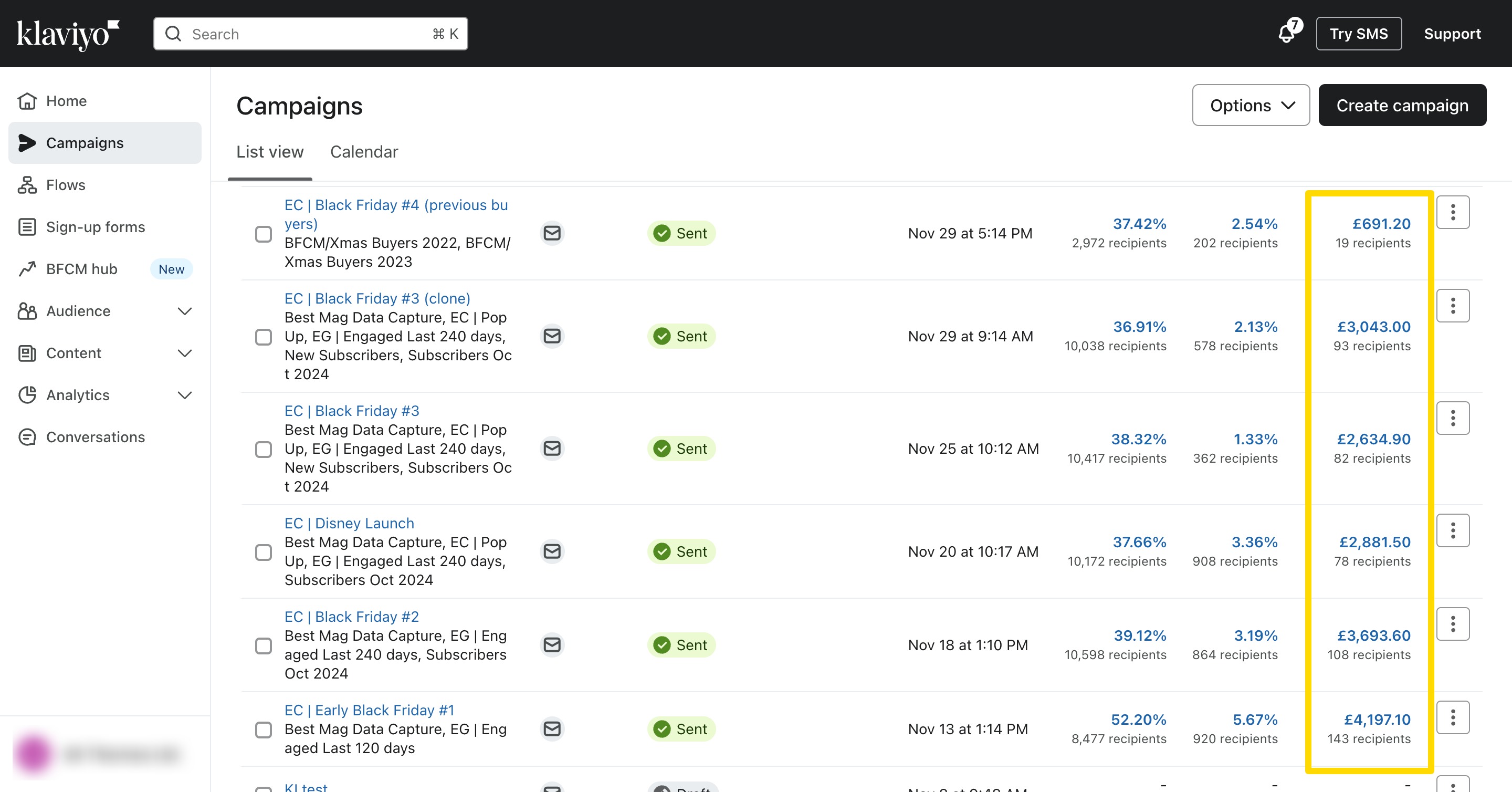Open the Support link

click(1452, 34)
